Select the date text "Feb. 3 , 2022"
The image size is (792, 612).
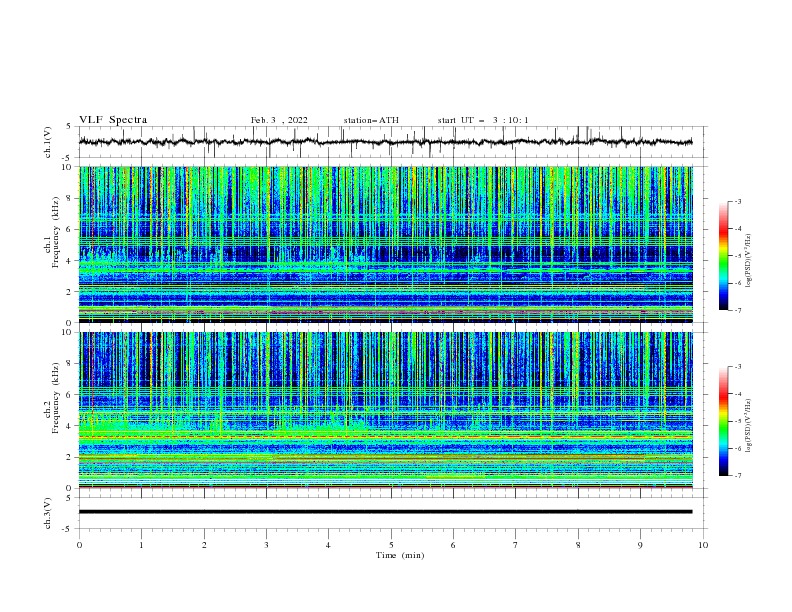(279, 120)
